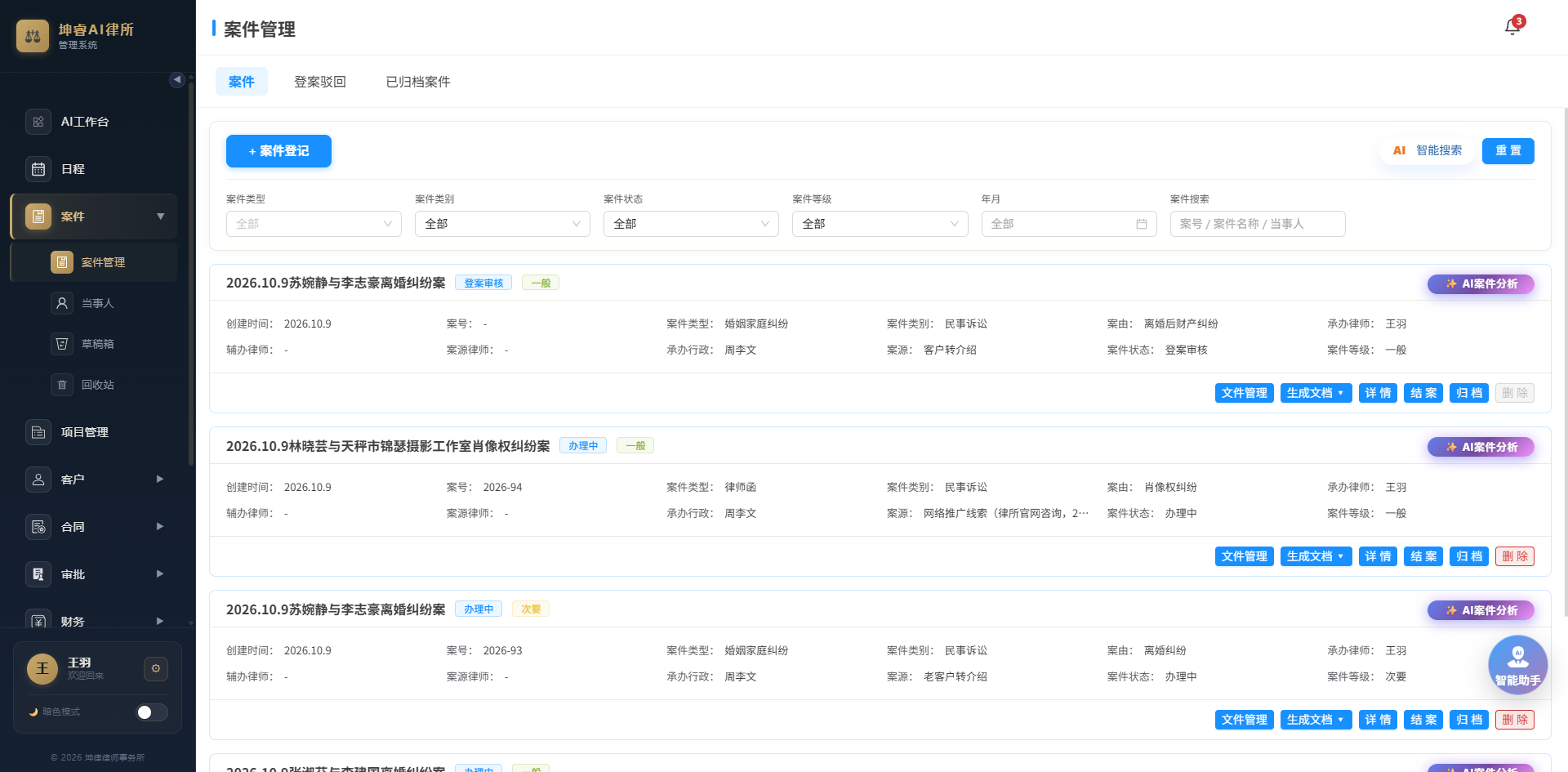
Task: Switch to the 登案驳回 tab
Action: 320,82
